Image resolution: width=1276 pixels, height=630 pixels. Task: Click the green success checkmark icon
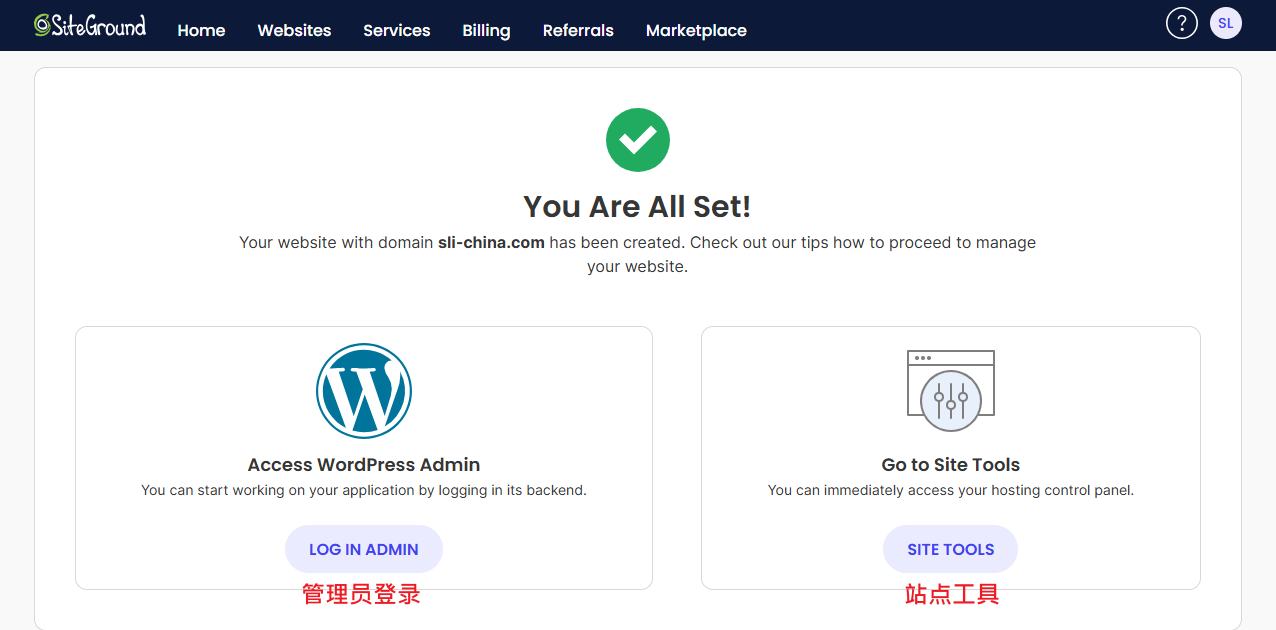tap(637, 140)
